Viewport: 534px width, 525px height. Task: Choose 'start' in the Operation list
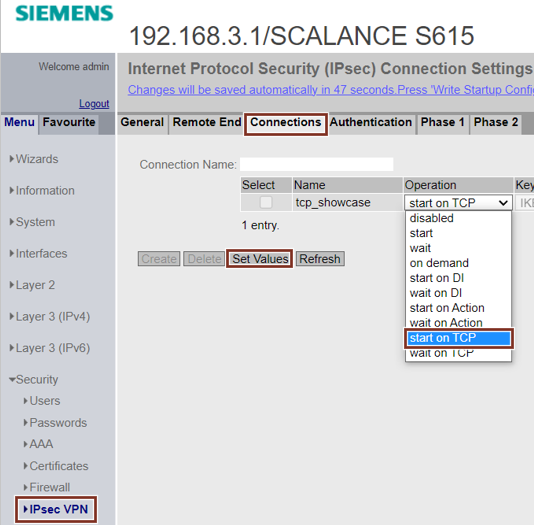pyautogui.click(x=458, y=233)
